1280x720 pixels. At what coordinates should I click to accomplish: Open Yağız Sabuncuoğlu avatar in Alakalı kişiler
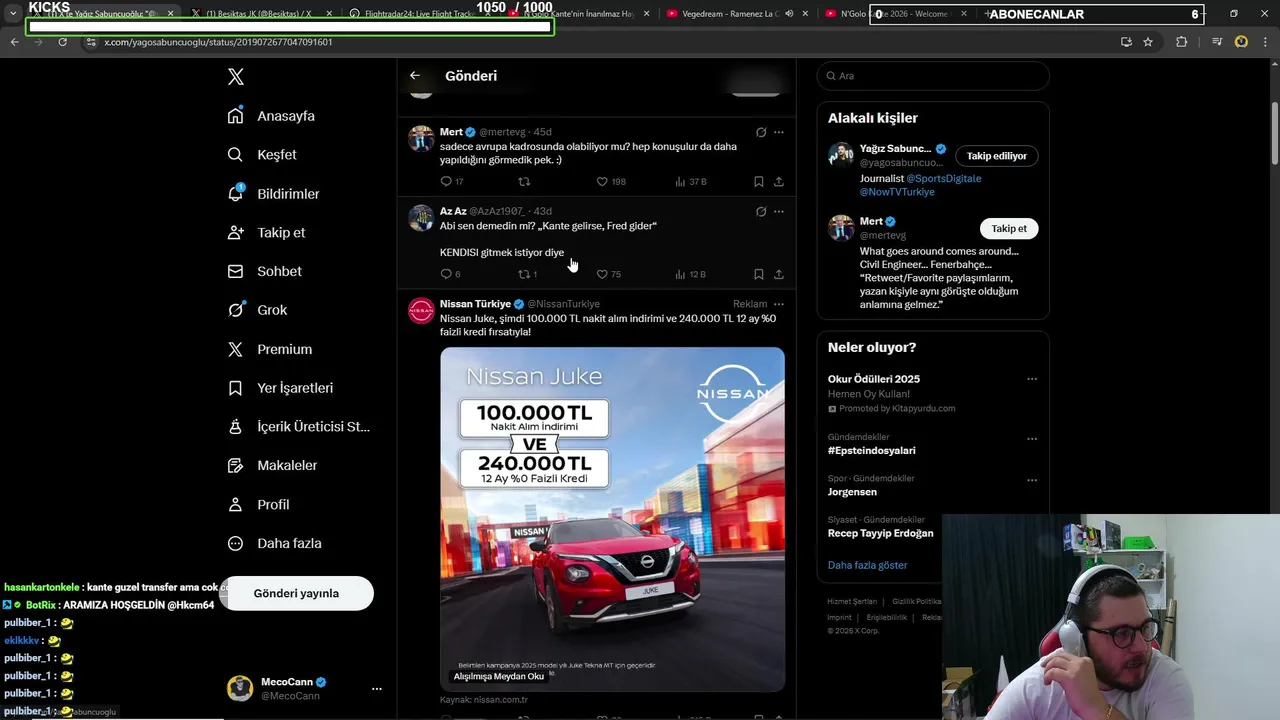click(x=841, y=155)
